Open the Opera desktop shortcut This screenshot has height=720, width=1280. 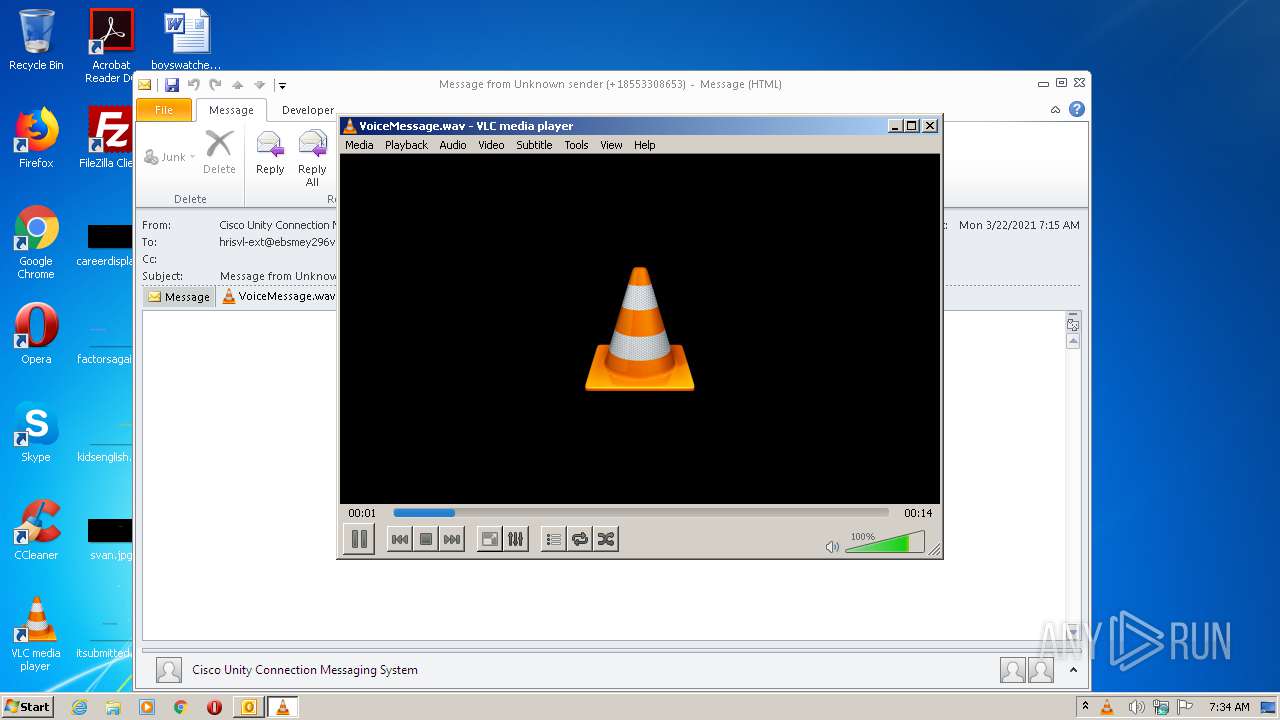click(x=36, y=334)
